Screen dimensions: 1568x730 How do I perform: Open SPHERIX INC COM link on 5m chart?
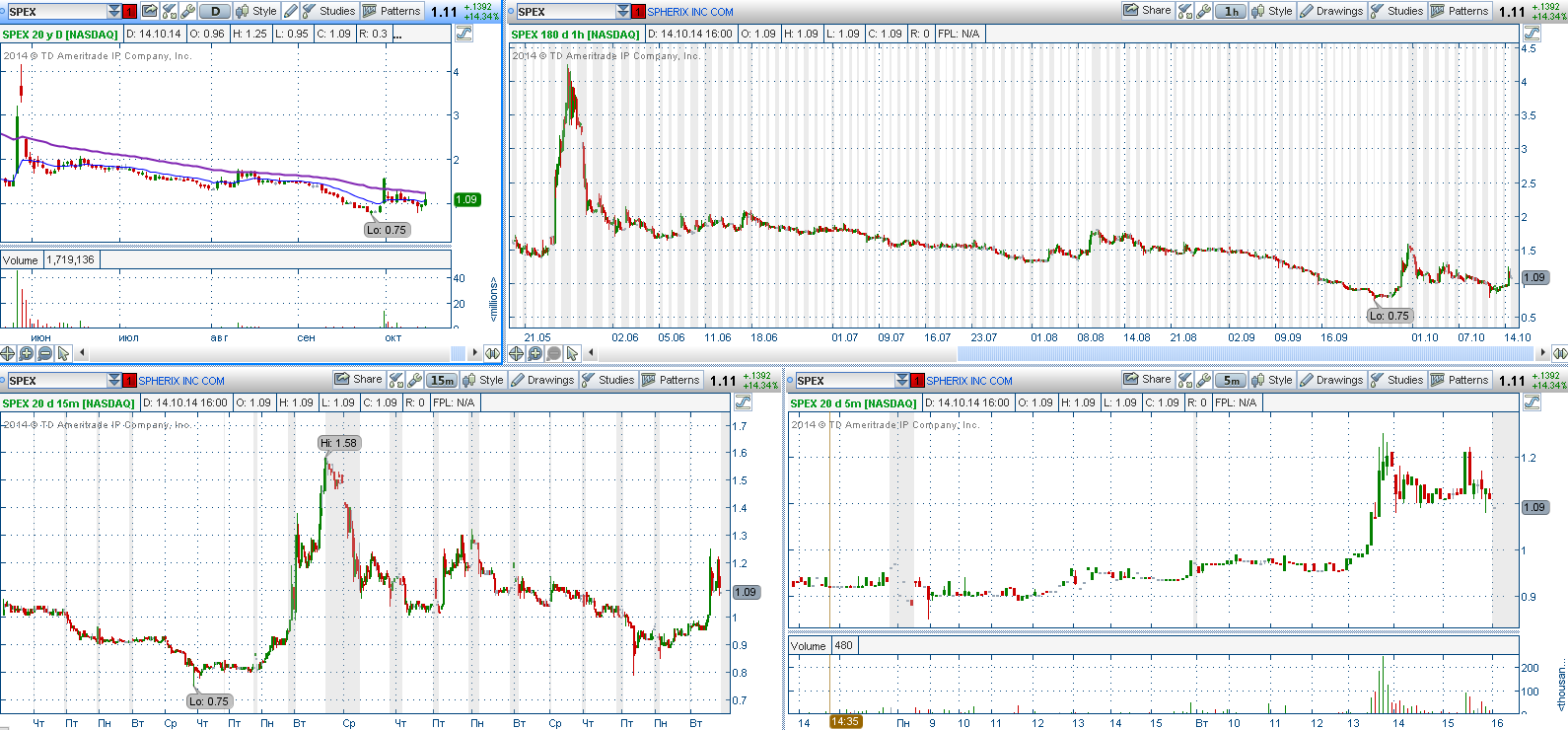tap(969, 381)
